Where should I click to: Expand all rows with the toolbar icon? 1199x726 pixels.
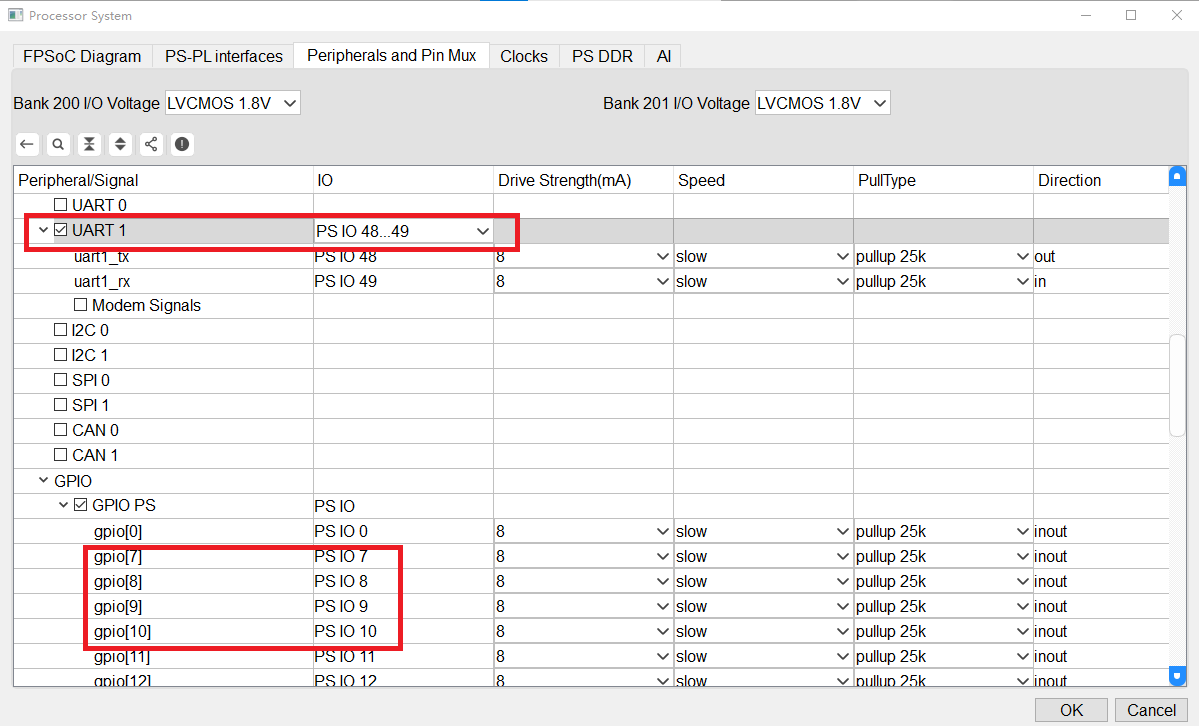pos(120,144)
